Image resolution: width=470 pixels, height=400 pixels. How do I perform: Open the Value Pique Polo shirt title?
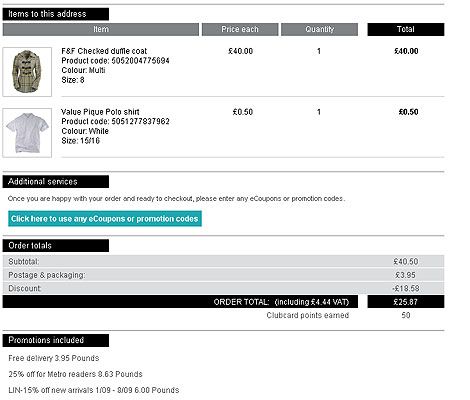click(x=100, y=112)
